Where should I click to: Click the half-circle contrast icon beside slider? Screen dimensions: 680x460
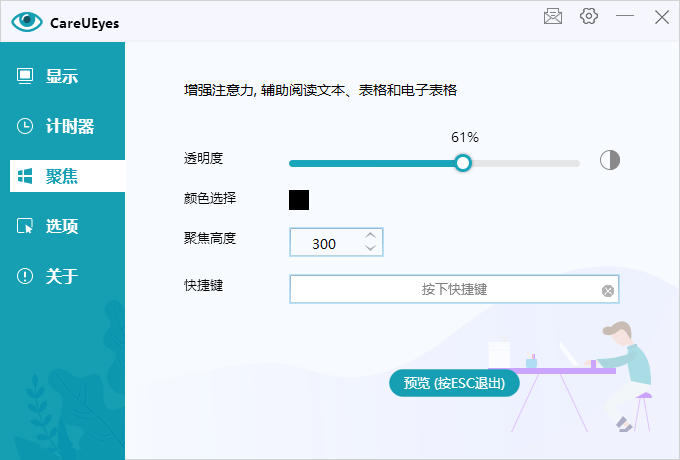610,161
